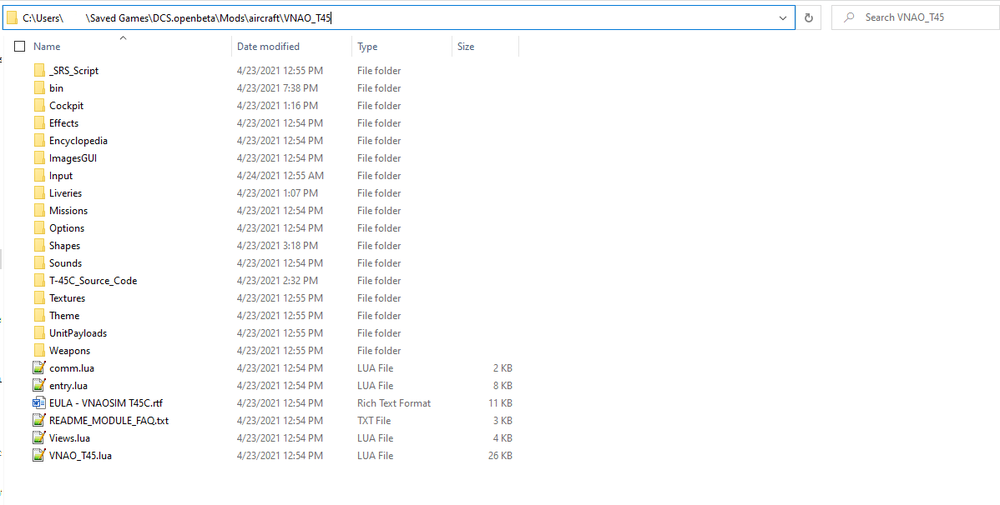Click the Theme folder icon
The width and height of the screenshot is (1000, 505).
(39, 316)
